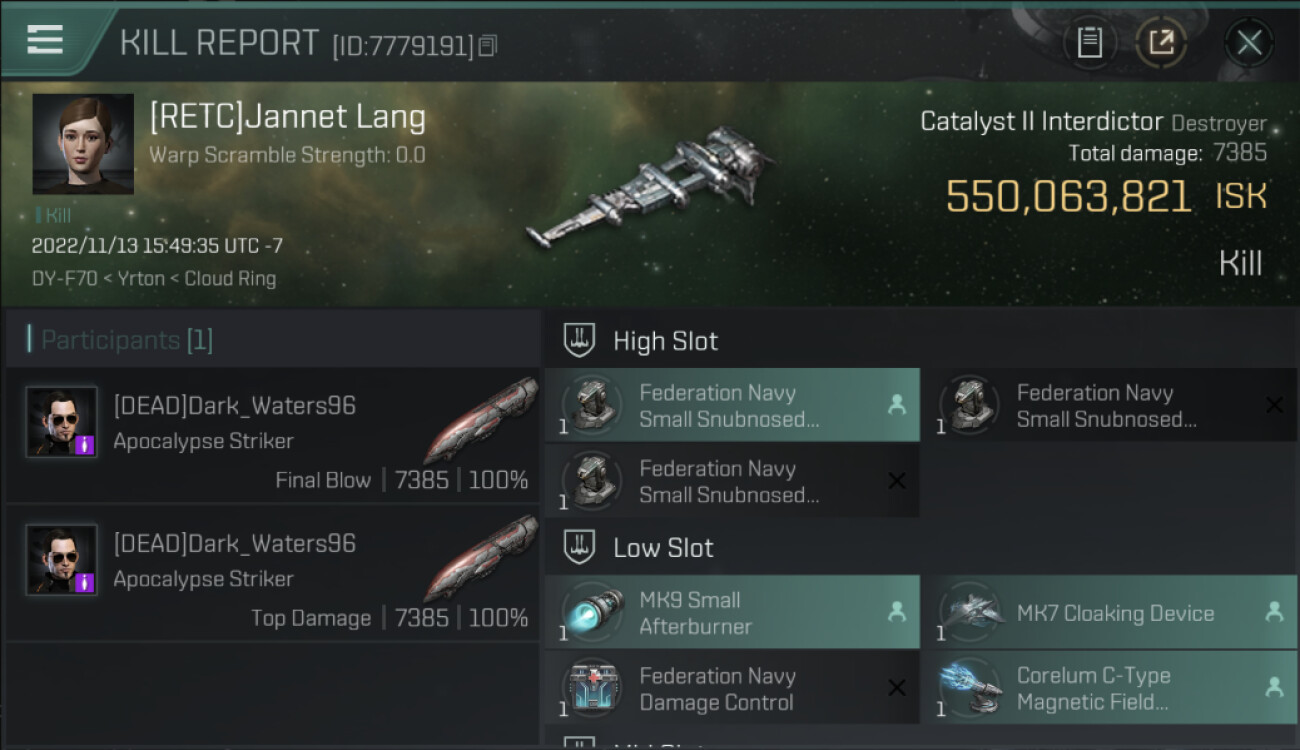Copy the kill report ID icon
1300x750 pixels.
(x=487, y=45)
